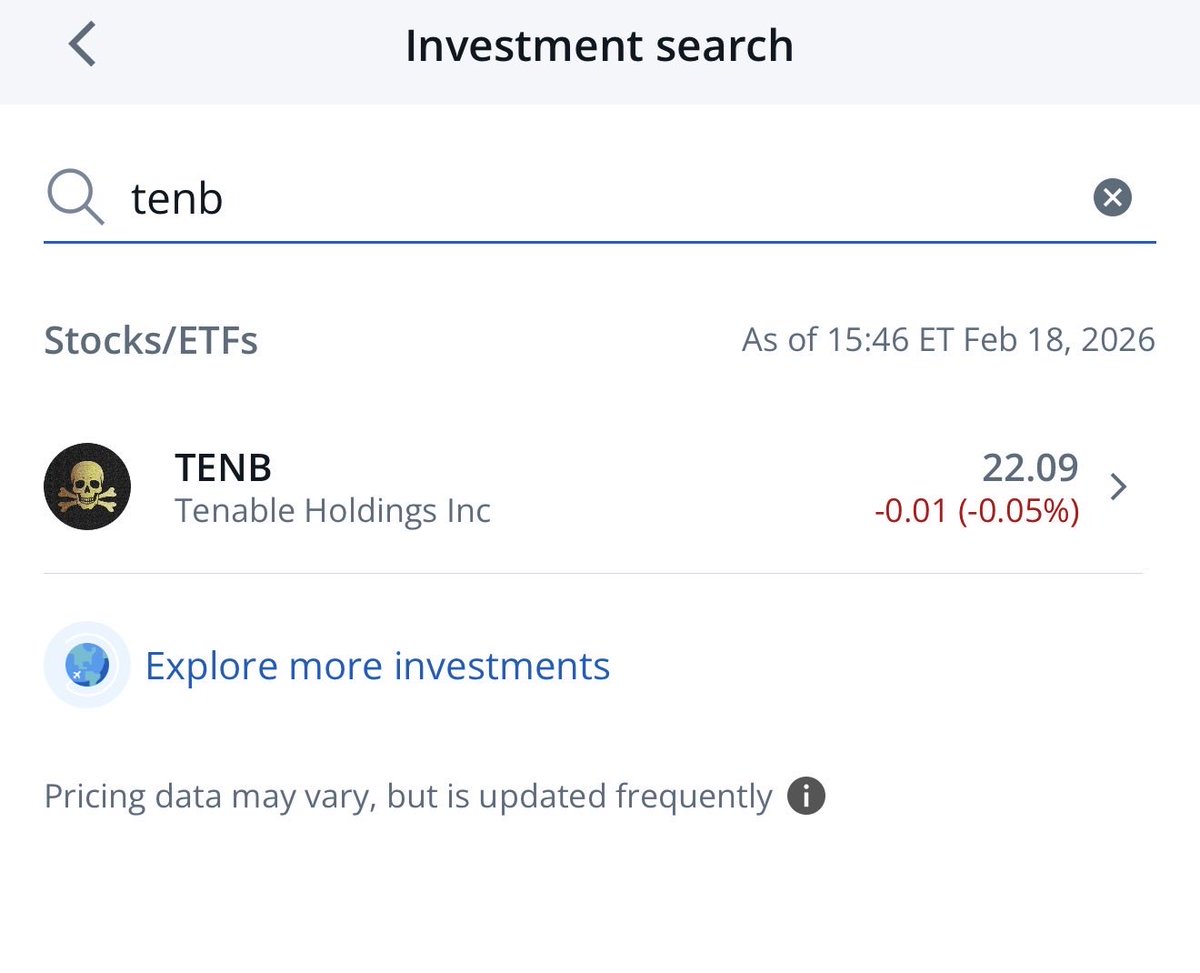
Task: Click into the search field containing tenb
Action: tap(600, 198)
